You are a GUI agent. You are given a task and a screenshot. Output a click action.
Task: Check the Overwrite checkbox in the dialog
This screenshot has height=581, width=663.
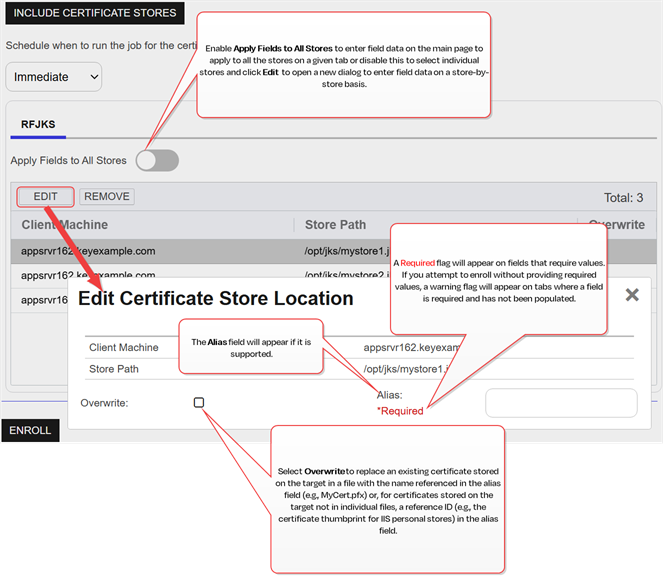coord(199,402)
